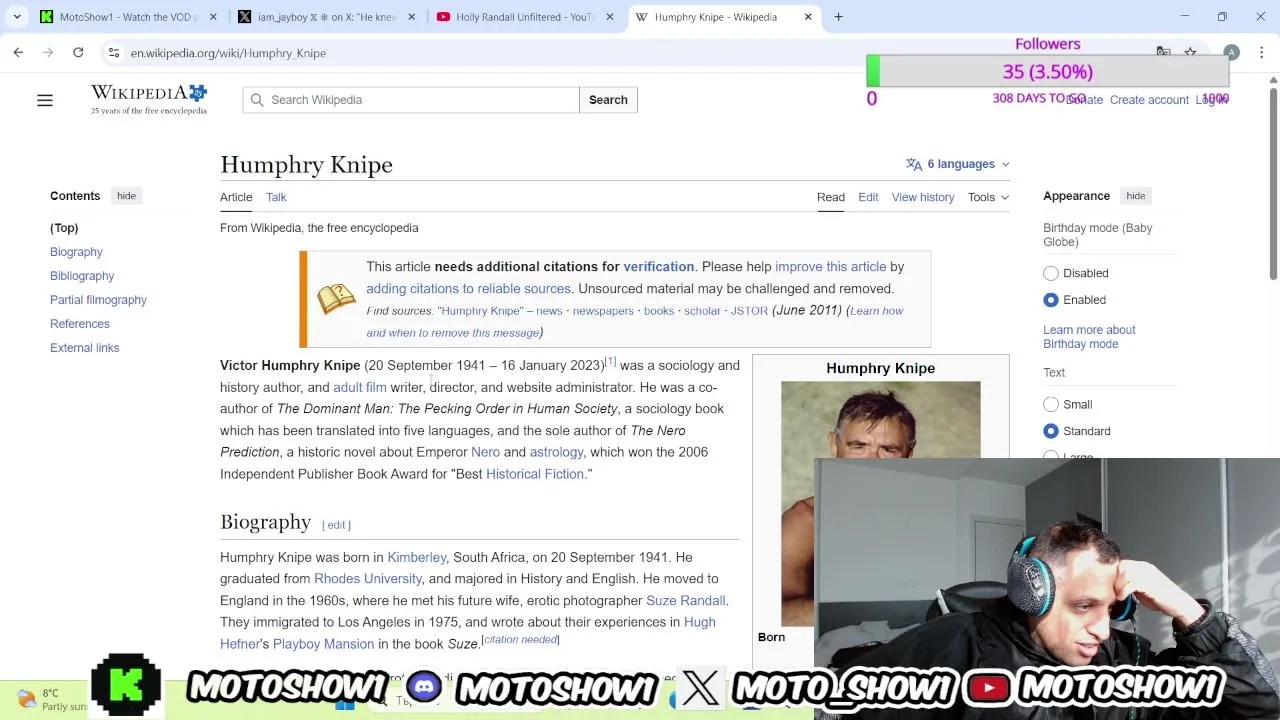Close the MotoShow1 VOD tab
Image resolution: width=1280 pixels, height=720 pixels.
pos(213,17)
